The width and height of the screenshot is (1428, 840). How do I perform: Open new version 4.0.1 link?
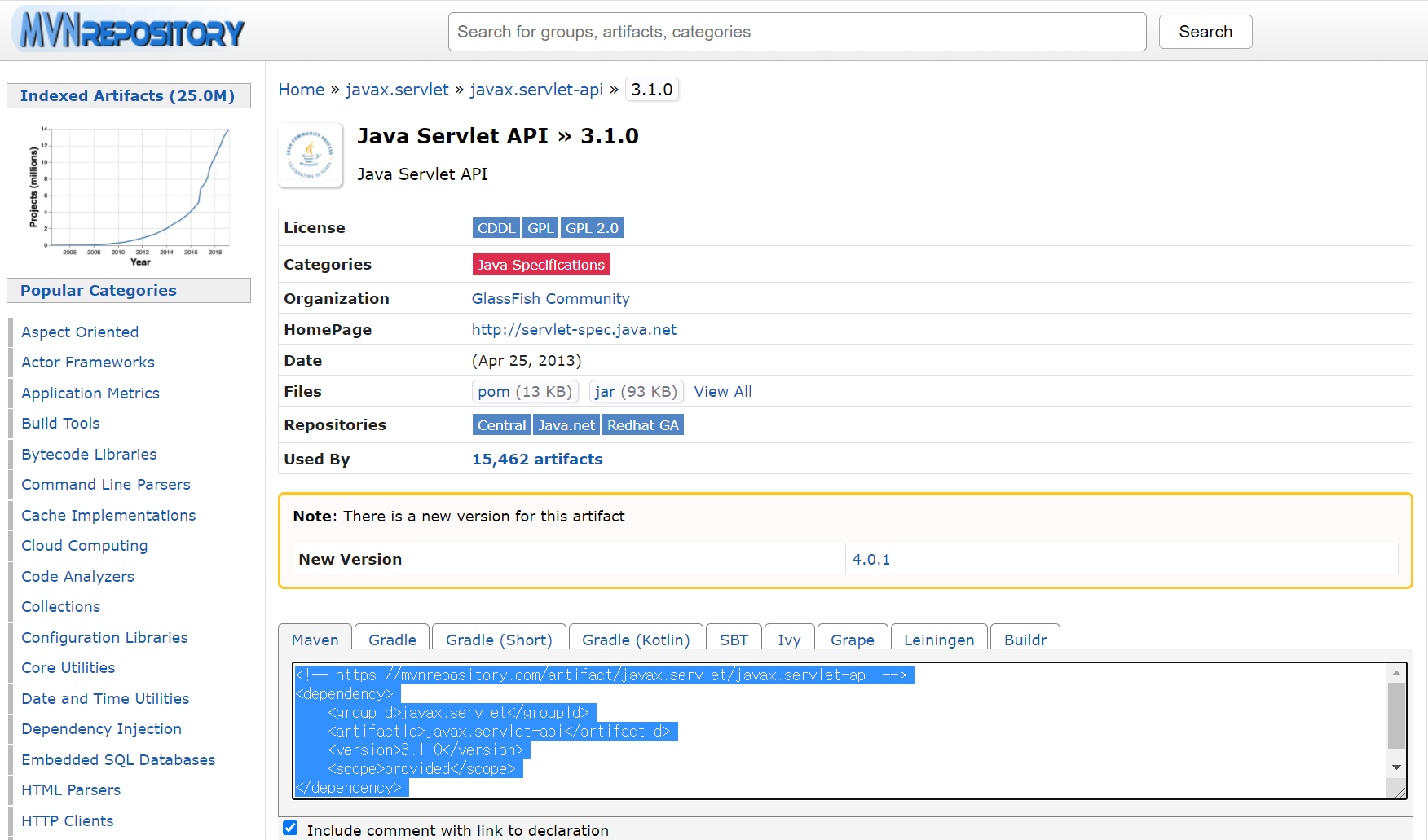click(x=871, y=560)
